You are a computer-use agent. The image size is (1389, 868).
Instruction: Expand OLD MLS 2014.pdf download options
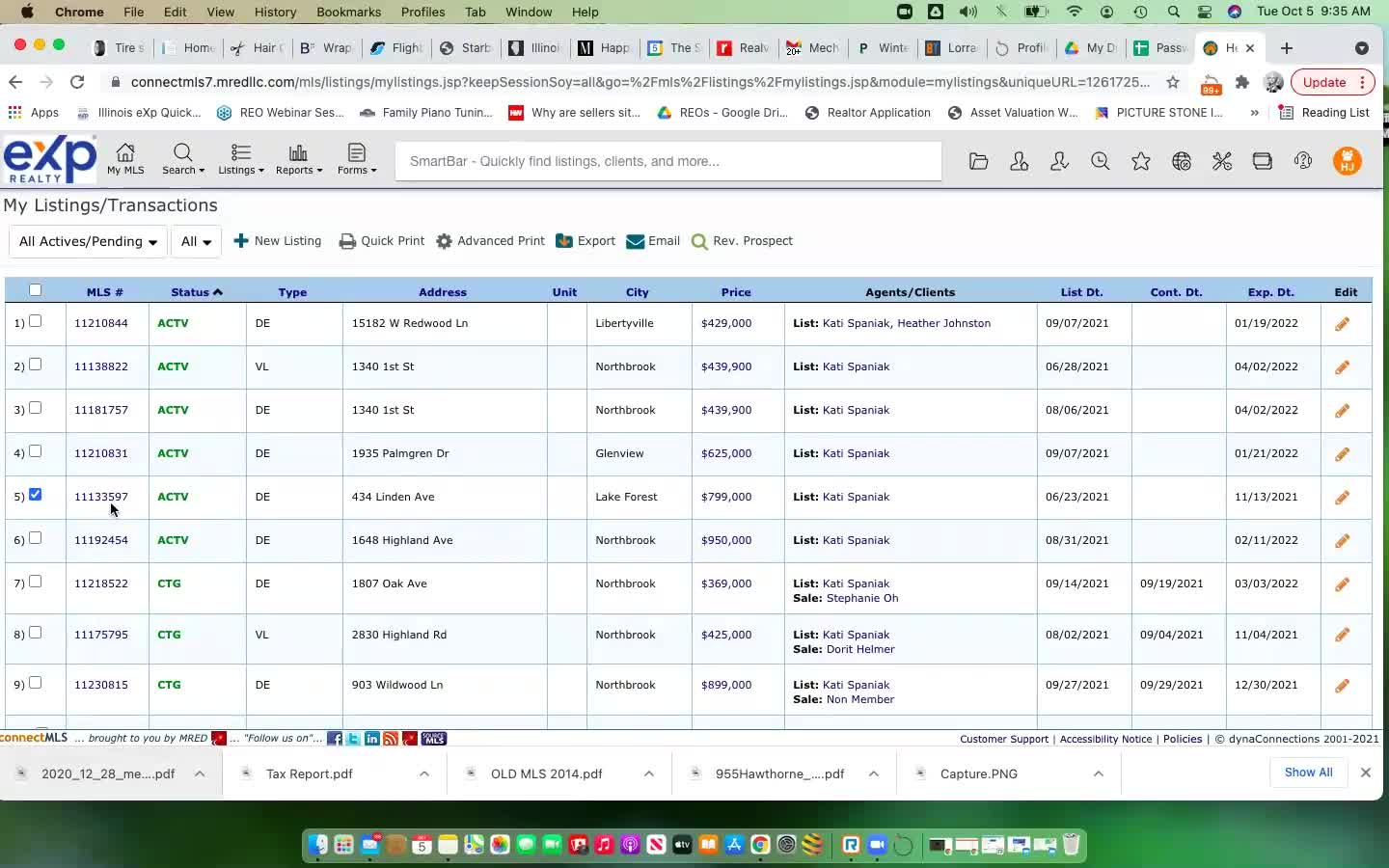click(649, 773)
